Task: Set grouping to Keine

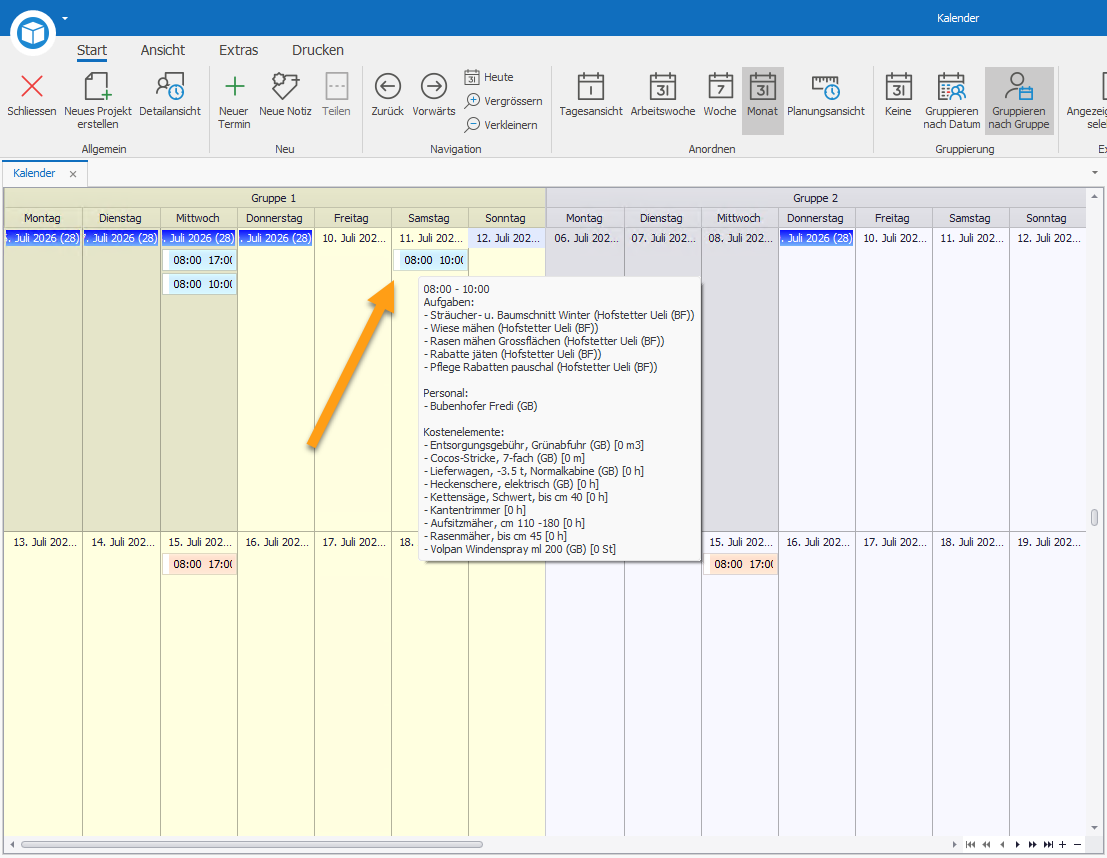Action: point(898,93)
